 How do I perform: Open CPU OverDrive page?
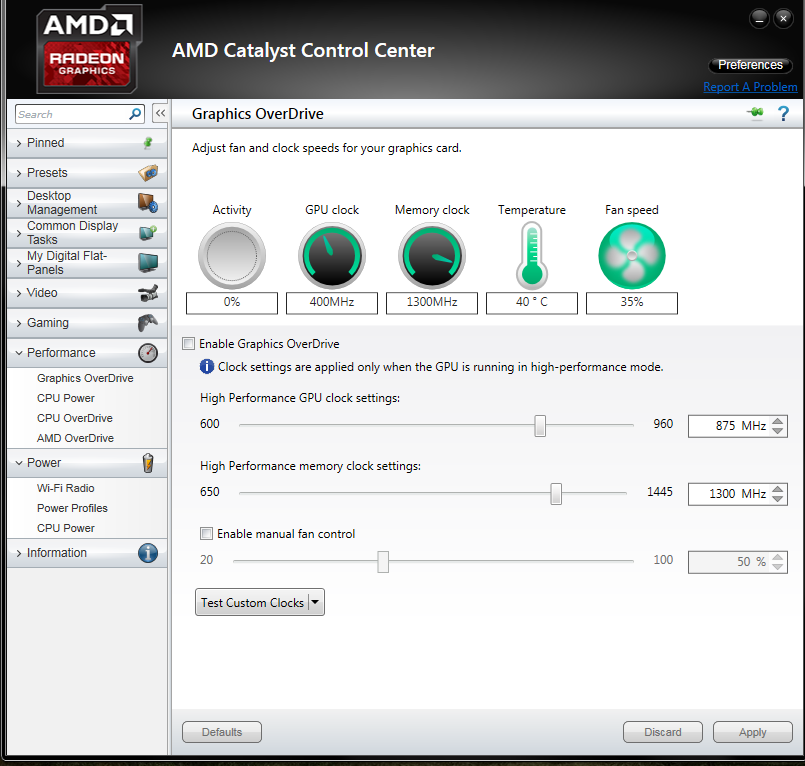[x=75, y=418]
